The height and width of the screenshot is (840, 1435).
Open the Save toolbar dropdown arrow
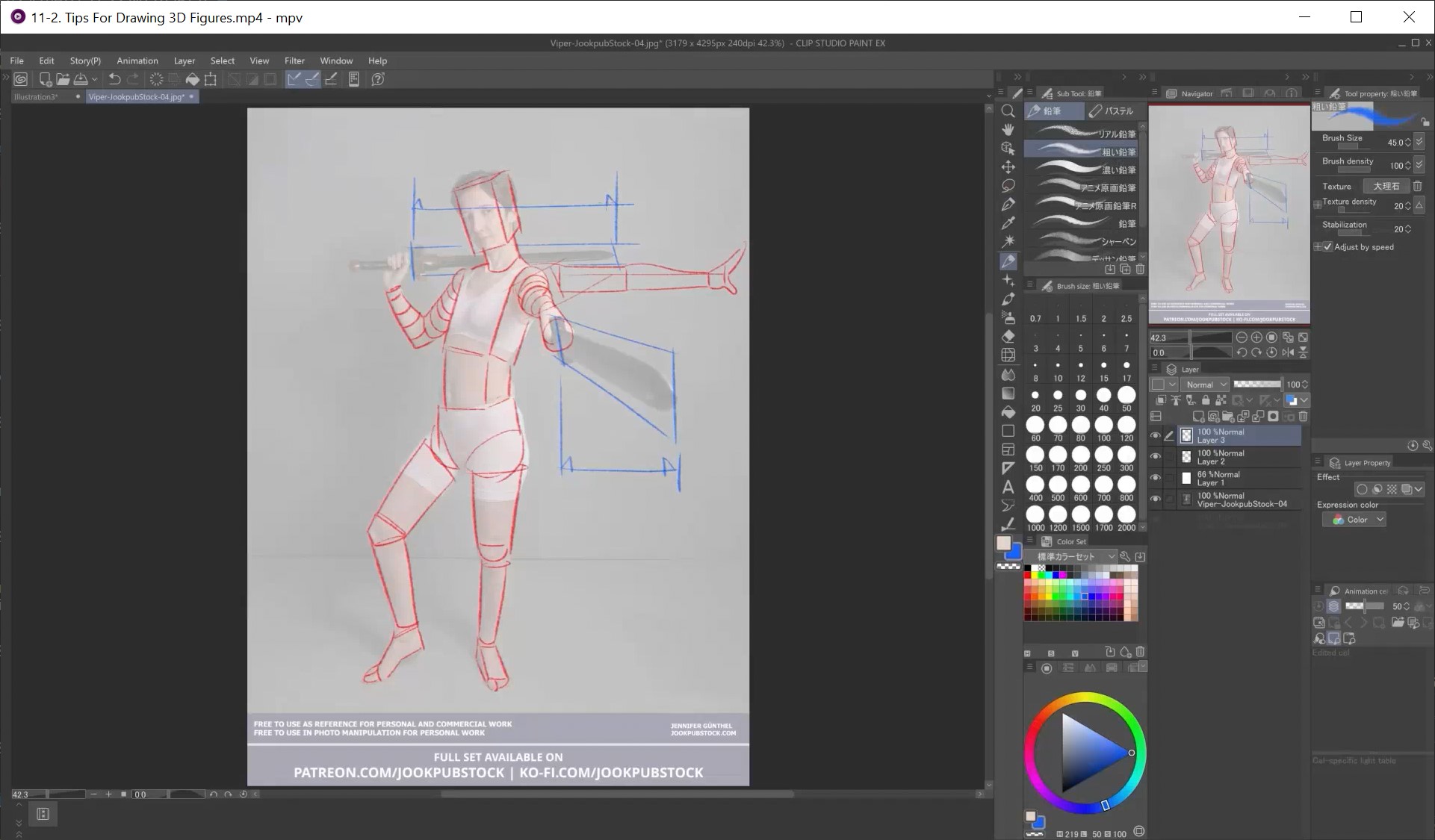pyautogui.click(x=95, y=79)
